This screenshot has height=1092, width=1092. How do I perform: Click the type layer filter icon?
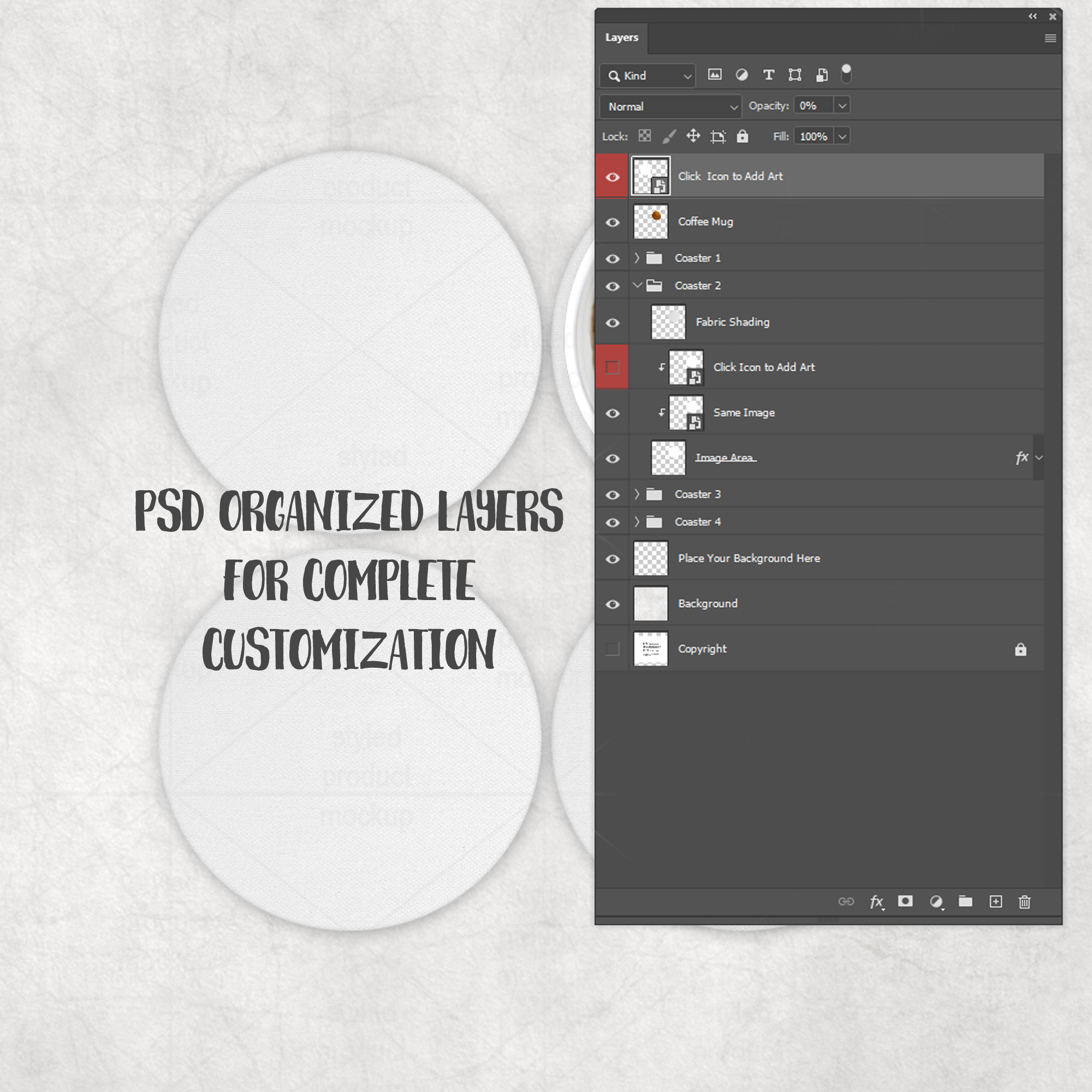(x=768, y=75)
